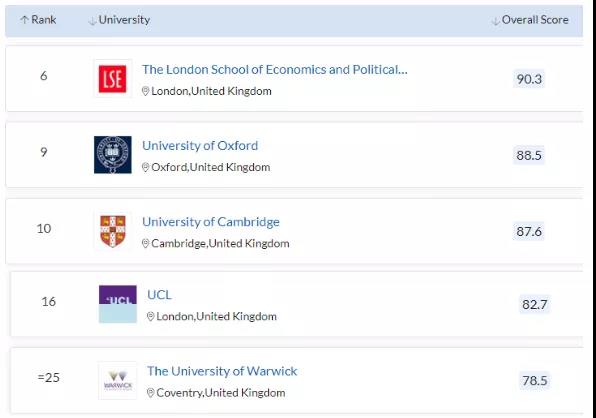The image size is (596, 418).
Task: Click the location pin beside London for LSE
Action: [x=145, y=91]
